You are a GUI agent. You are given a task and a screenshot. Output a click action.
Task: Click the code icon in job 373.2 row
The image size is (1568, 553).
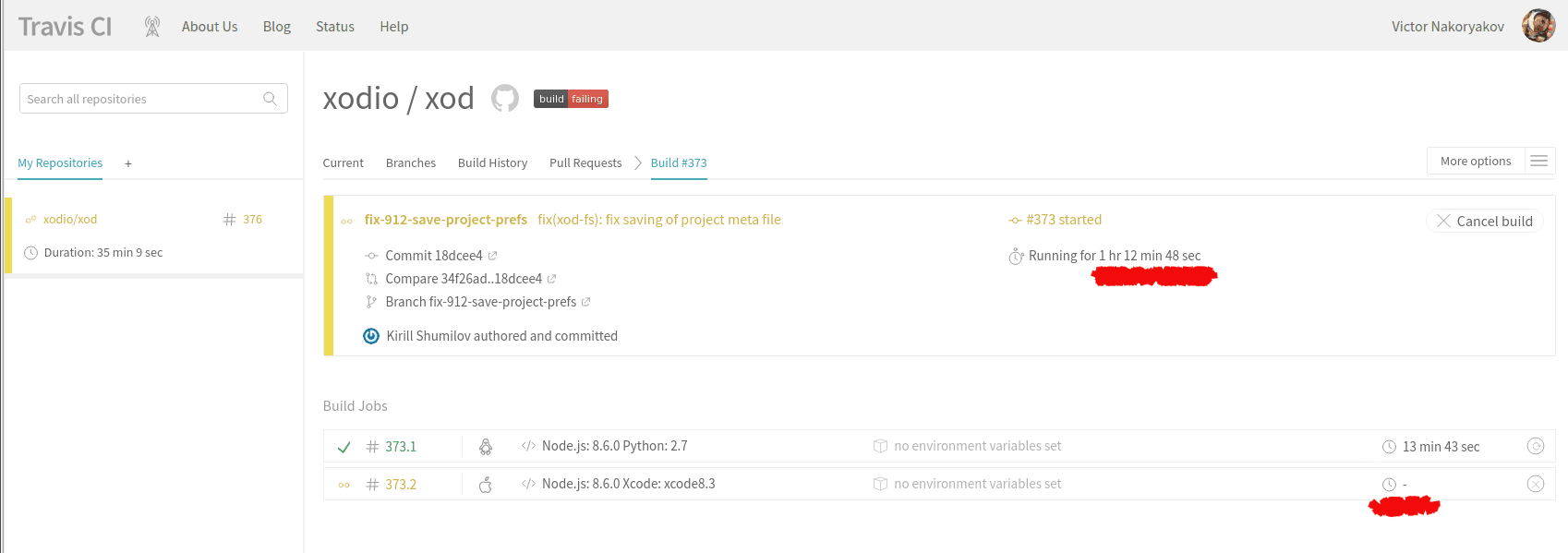point(528,484)
